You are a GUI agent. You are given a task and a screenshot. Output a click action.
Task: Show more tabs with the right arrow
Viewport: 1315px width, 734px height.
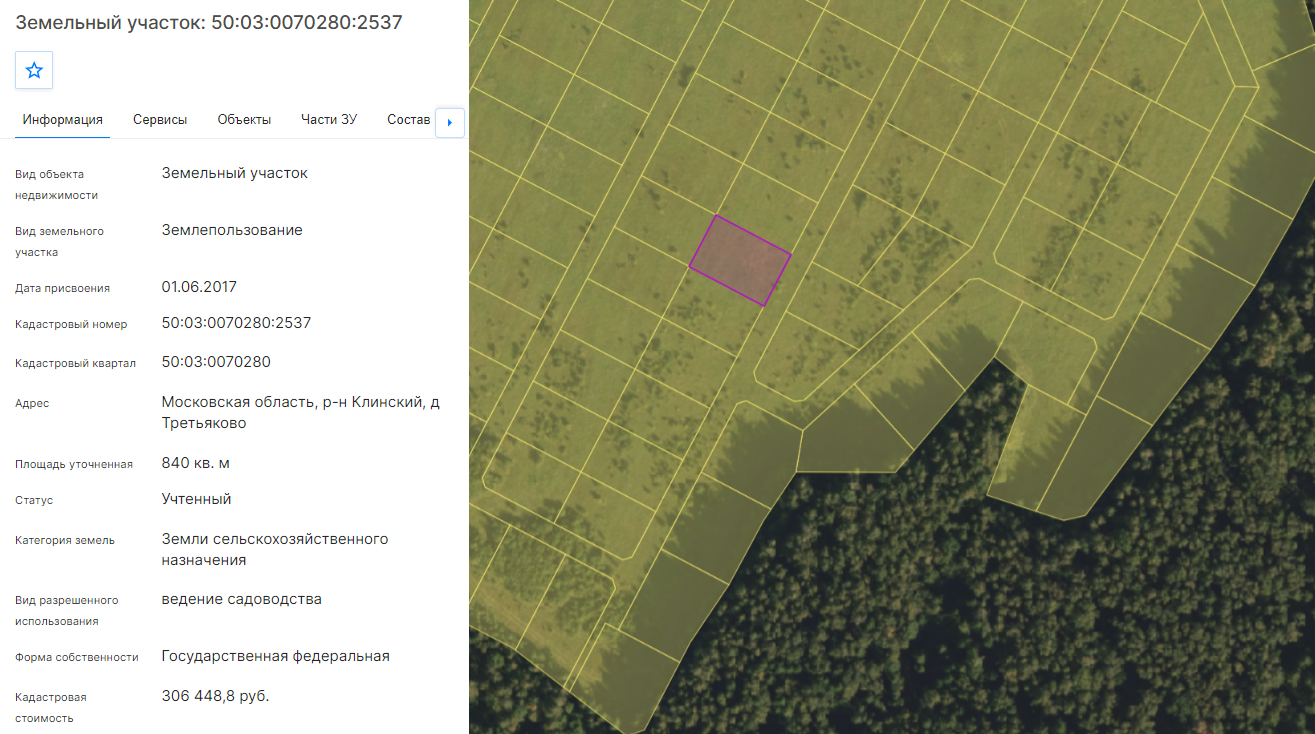coord(450,122)
